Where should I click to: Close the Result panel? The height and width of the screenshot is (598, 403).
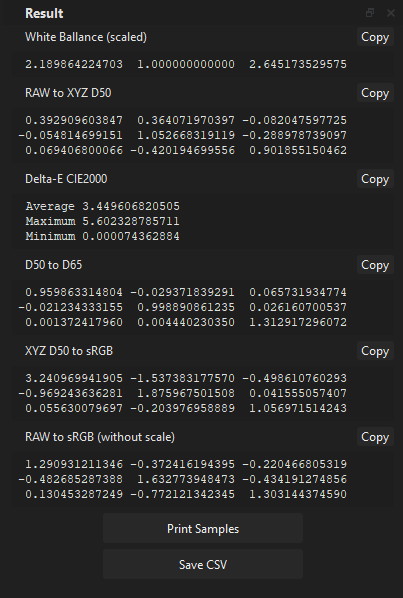tap(391, 13)
